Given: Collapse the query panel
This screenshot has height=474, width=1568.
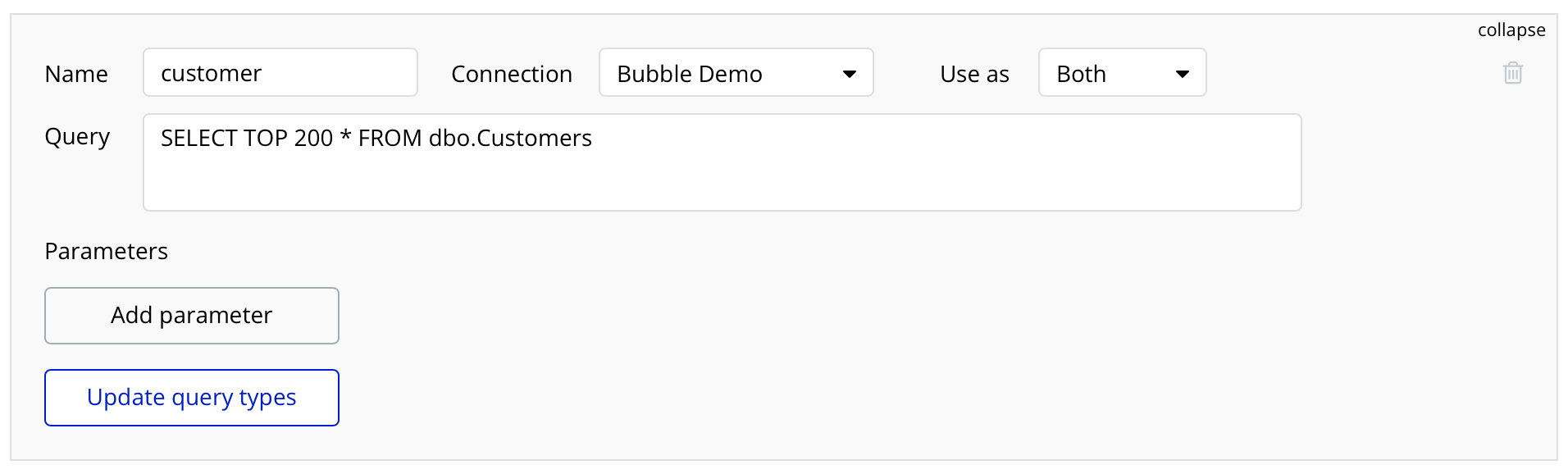Looking at the screenshot, I should [x=1511, y=30].
